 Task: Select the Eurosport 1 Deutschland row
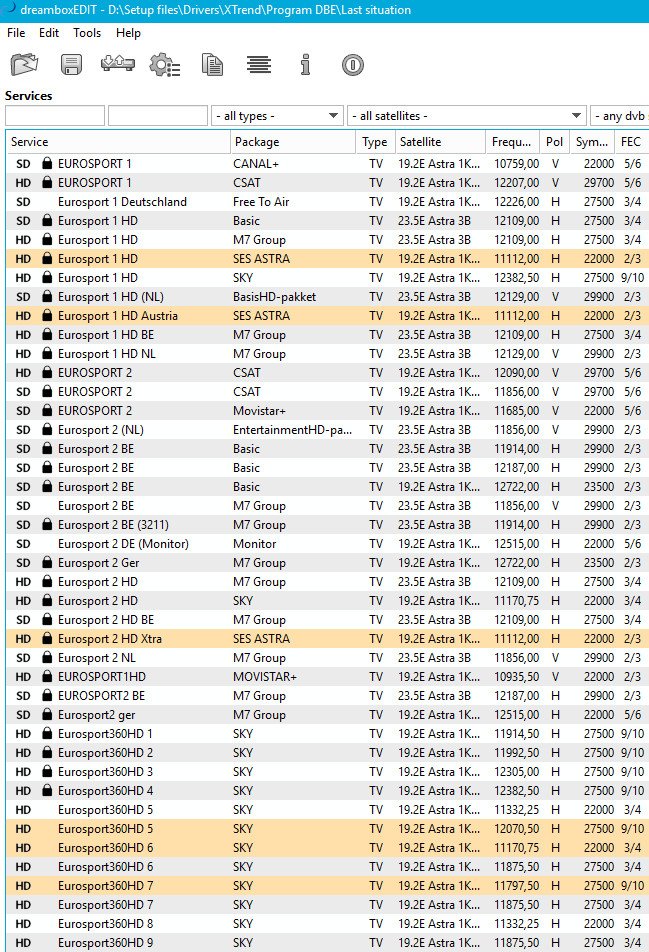[x=327, y=202]
